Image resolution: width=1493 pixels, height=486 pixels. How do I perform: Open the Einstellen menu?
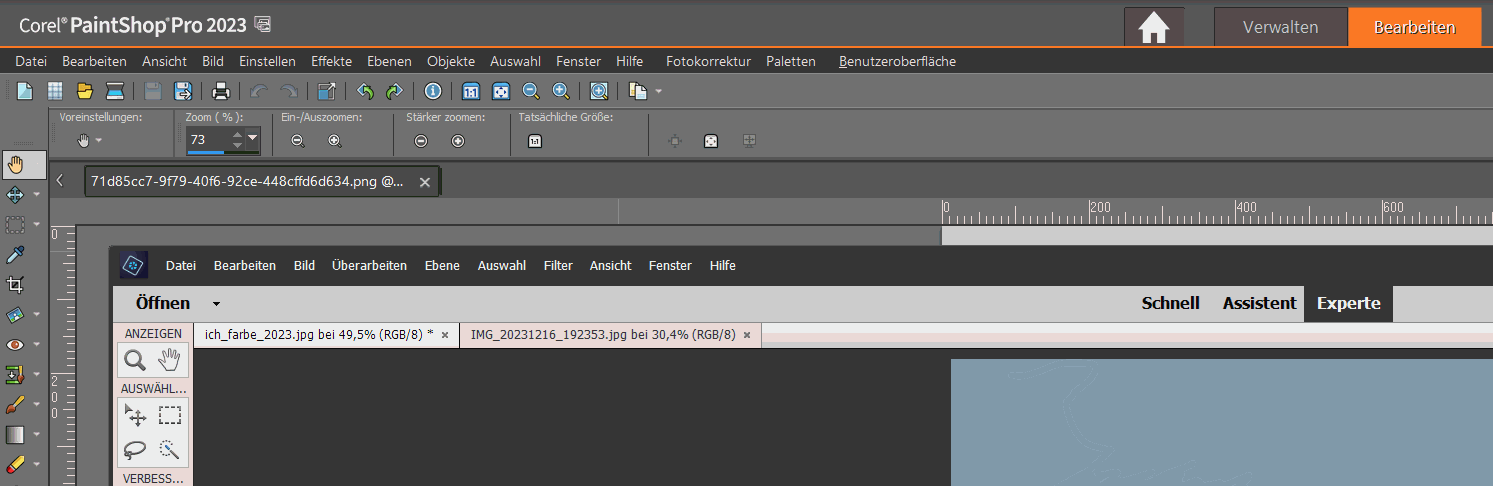[267, 61]
